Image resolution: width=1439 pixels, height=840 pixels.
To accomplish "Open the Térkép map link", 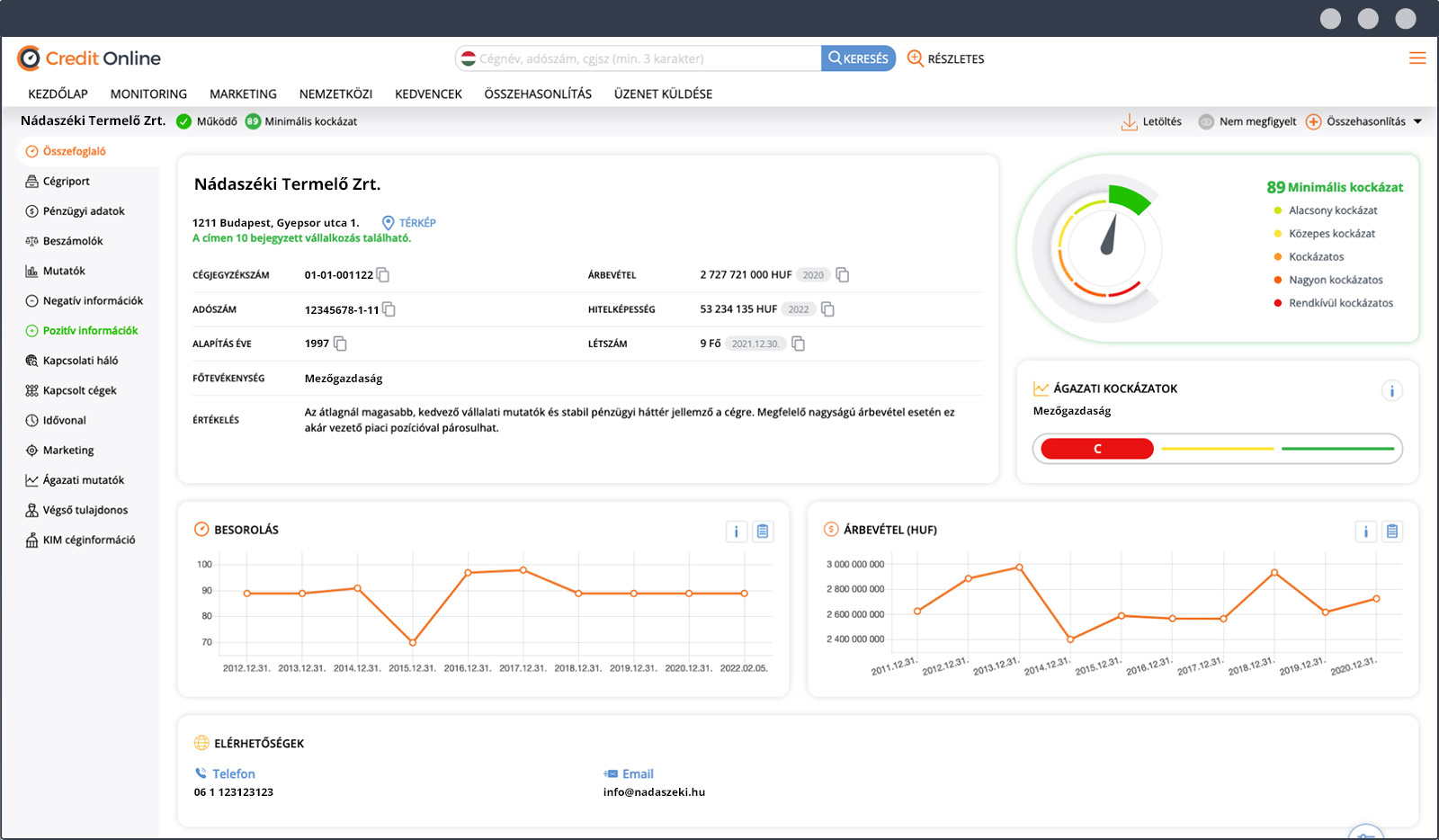I will 409,223.
